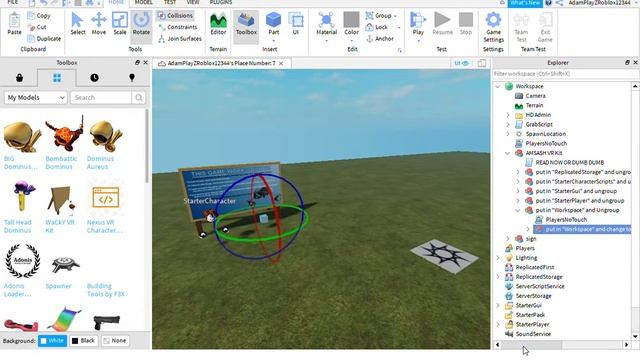Toggle Constraints option
Image resolution: width=640 pixels, height=360 pixels.
click(x=178, y=27)
